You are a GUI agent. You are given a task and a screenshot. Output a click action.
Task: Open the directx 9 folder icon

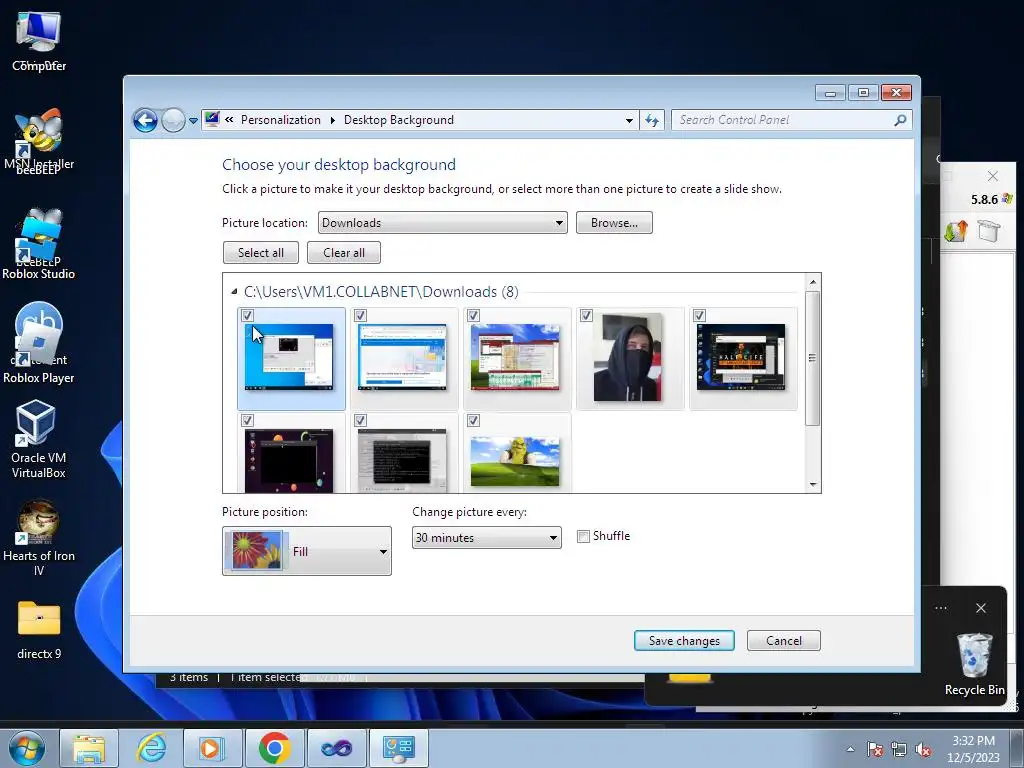click(x=39, y=630)
